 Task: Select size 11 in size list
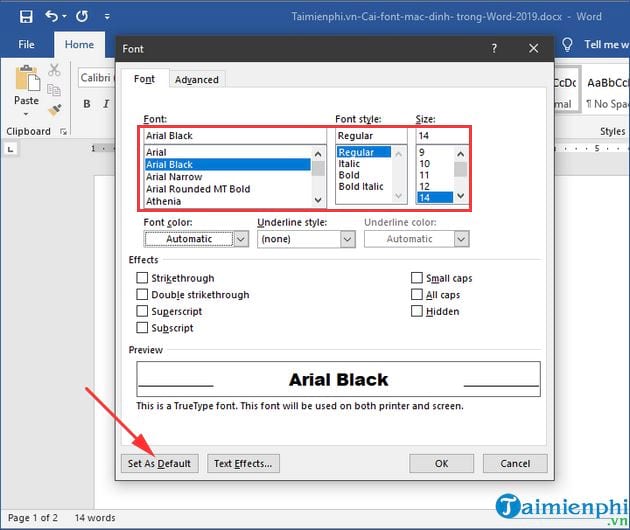[x=435, y=175]
